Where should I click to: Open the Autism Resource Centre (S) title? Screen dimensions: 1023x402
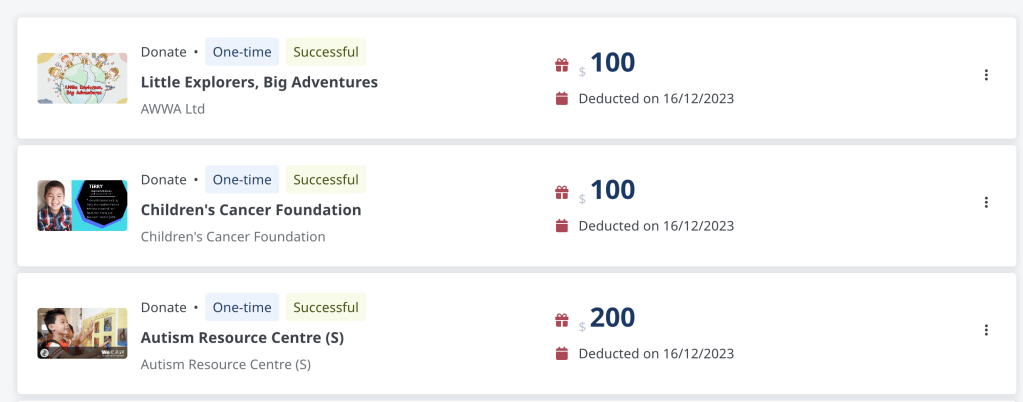click(x=242, y=338)
